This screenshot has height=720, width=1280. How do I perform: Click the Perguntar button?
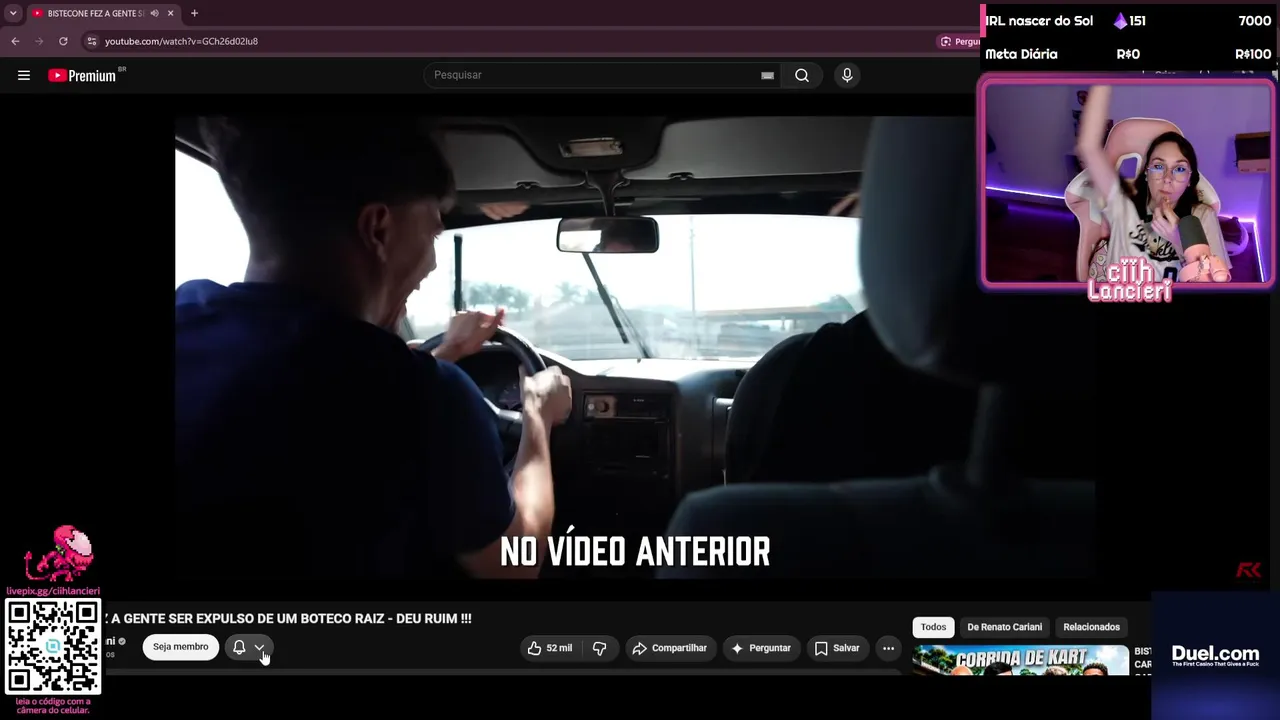pos(761,648)
